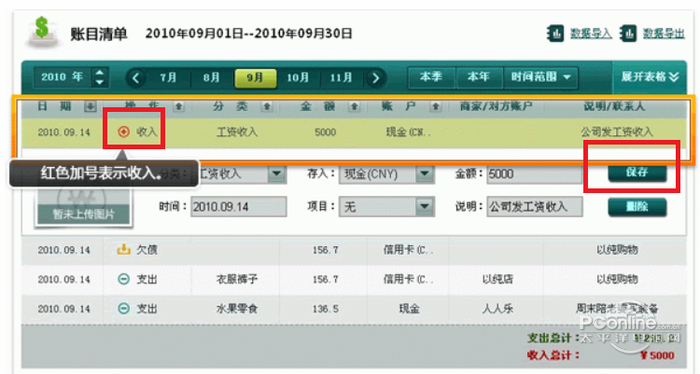Filter by 本季 this quarter
The image size is (700, 374).
point(431,77)
